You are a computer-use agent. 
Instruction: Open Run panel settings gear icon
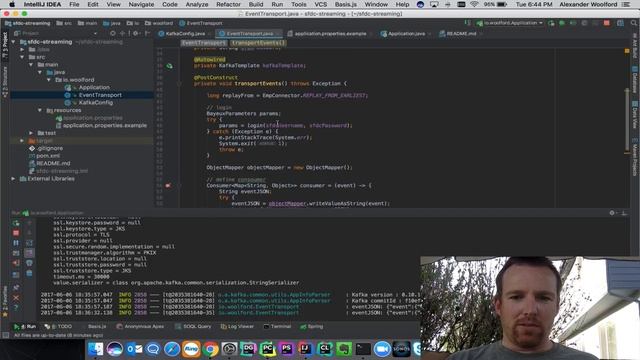[x=612, y=213]
